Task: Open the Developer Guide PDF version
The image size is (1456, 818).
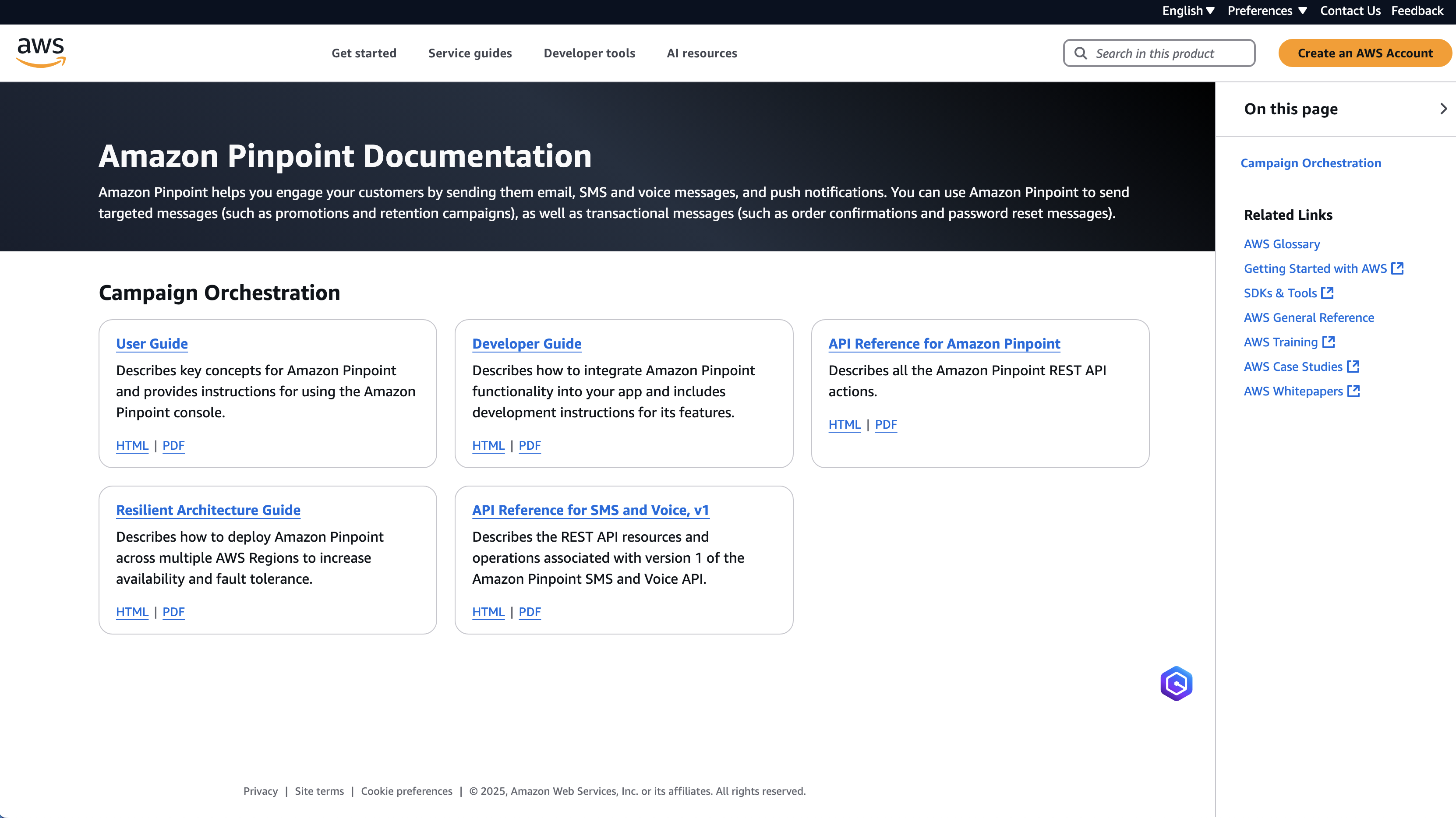Action: 530,445
